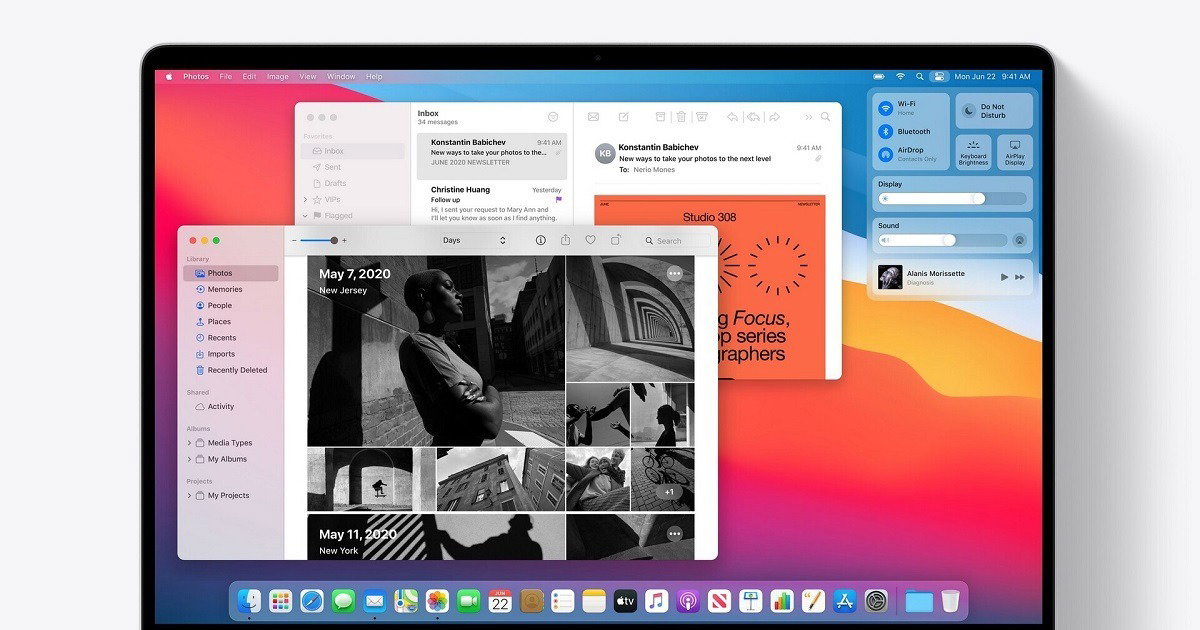This screenshot has height=630, width=1200.
Task: Open the File menu
Action: pyautogui.click(x=226, y=76)
